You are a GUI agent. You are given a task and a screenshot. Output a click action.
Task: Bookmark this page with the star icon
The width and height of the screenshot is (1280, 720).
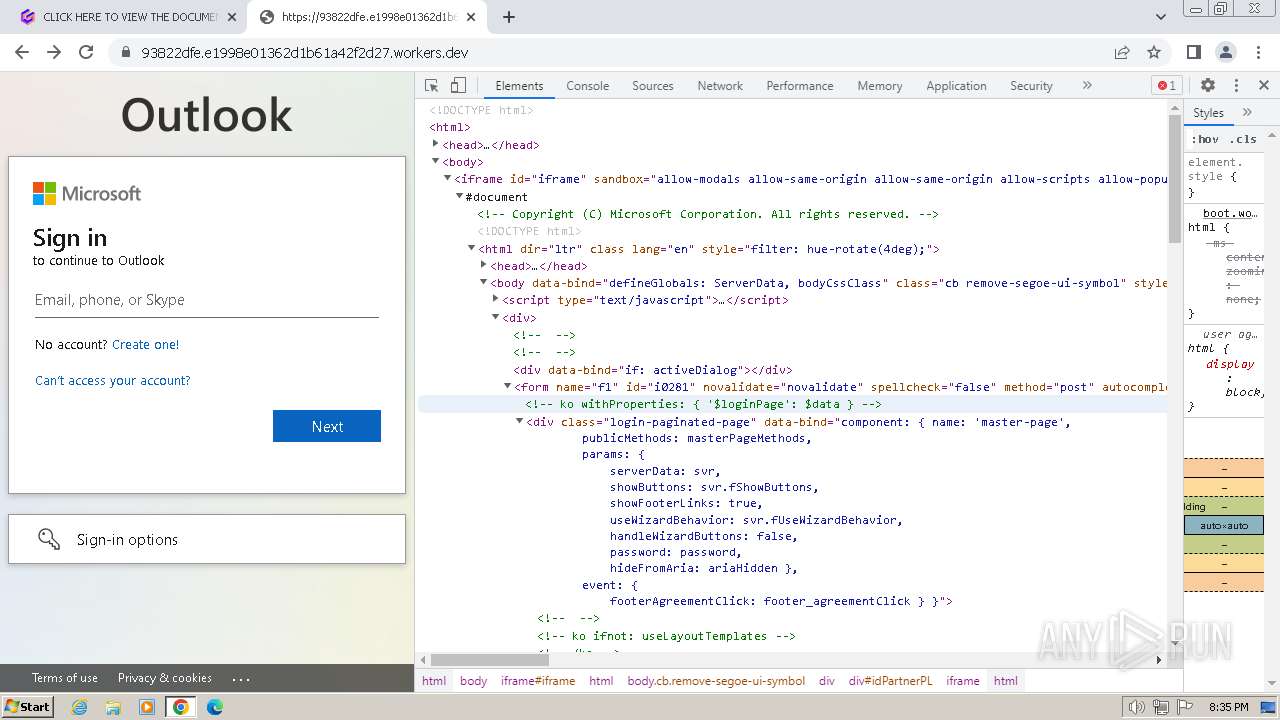click(1154, 52)
